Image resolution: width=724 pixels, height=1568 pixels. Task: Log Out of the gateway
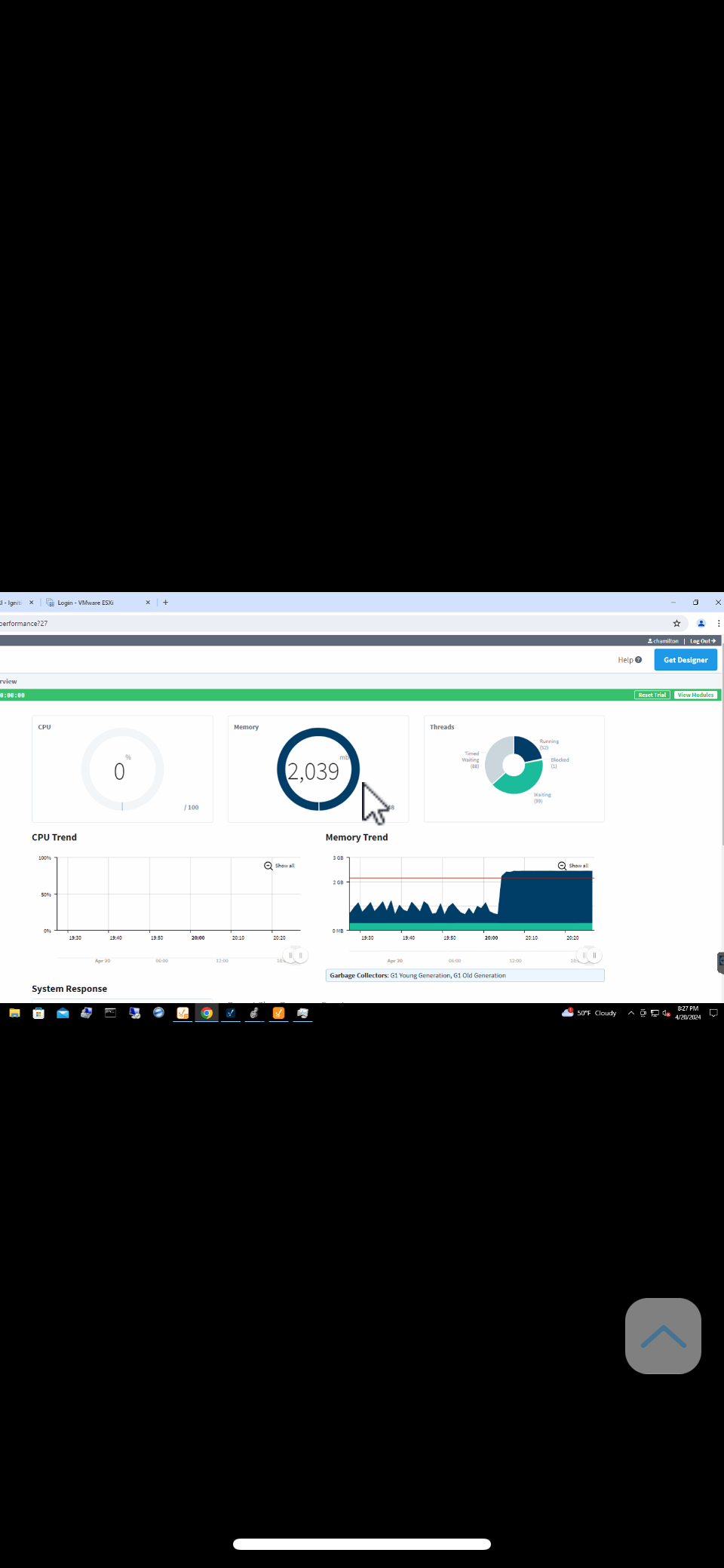(703, 641)
